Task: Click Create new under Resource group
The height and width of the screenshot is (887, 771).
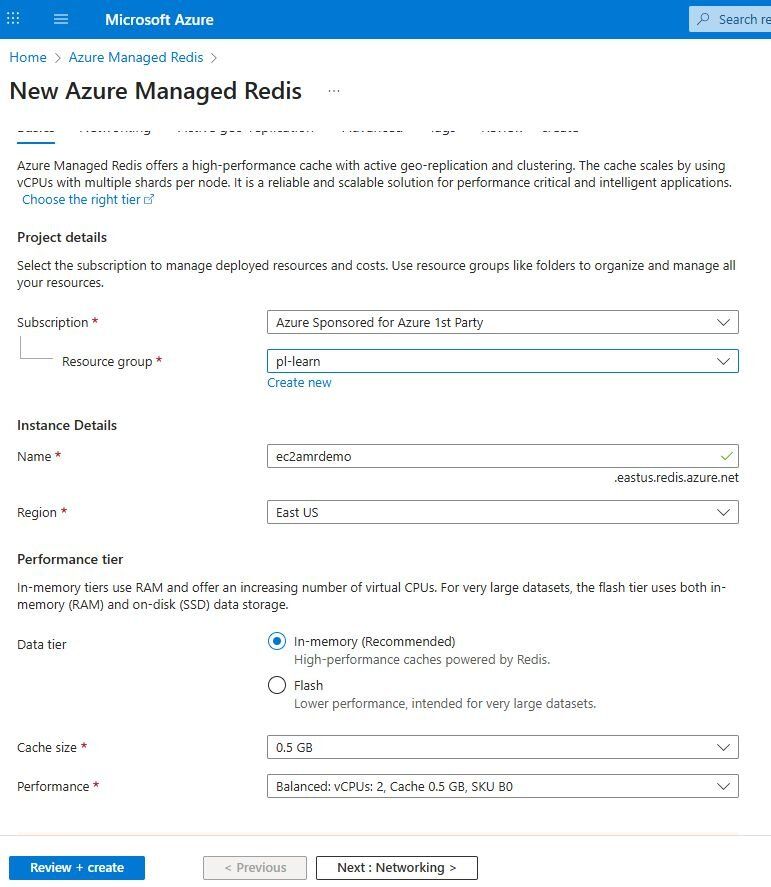Action: (299, 382)
